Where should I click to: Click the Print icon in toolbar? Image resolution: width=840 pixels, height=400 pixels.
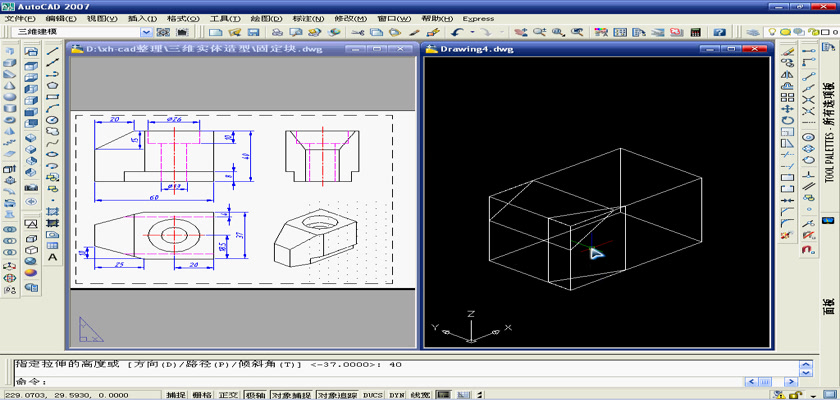[x=277, y=32]
